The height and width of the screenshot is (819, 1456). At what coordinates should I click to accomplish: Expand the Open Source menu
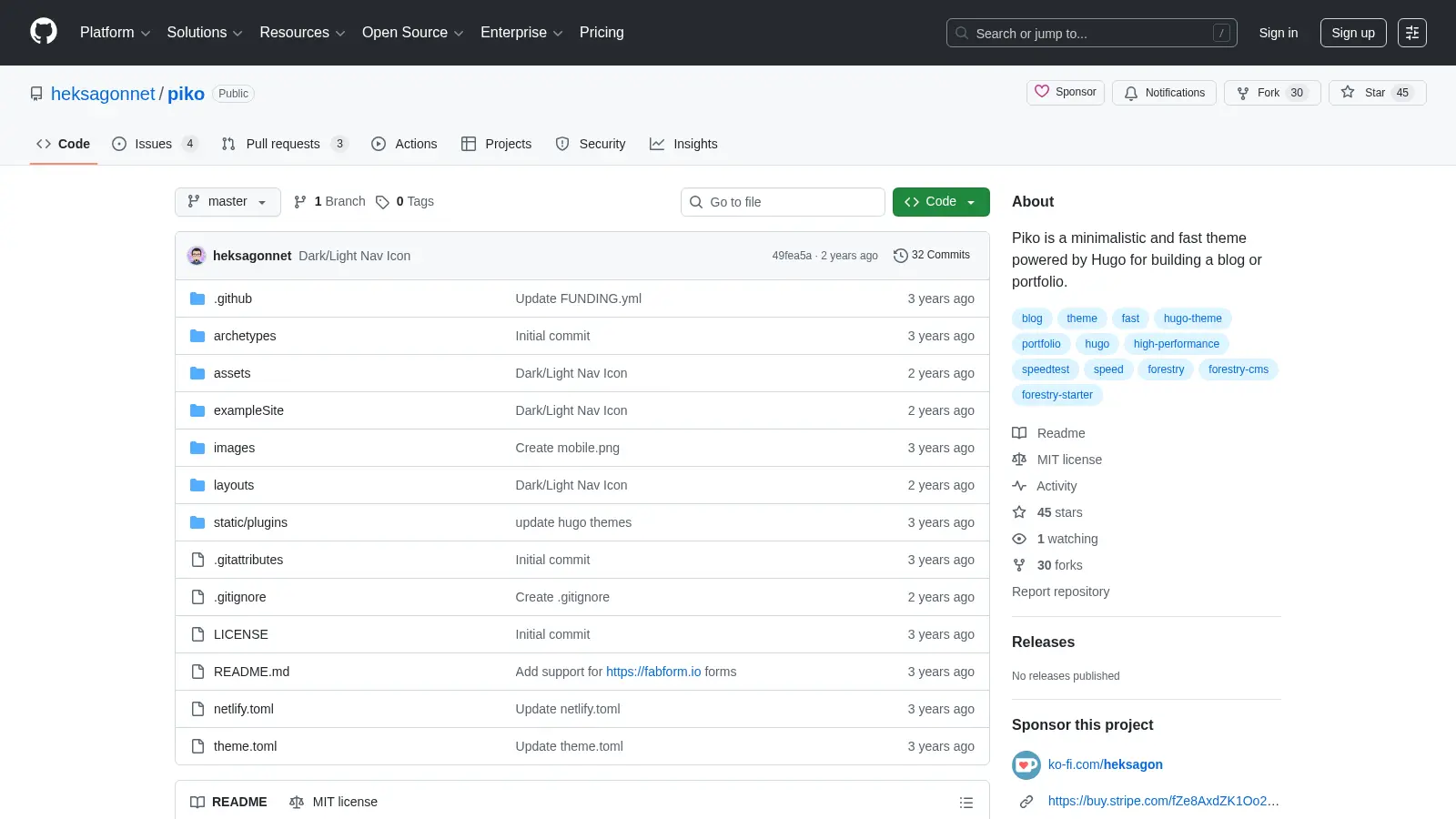point(413,33)
